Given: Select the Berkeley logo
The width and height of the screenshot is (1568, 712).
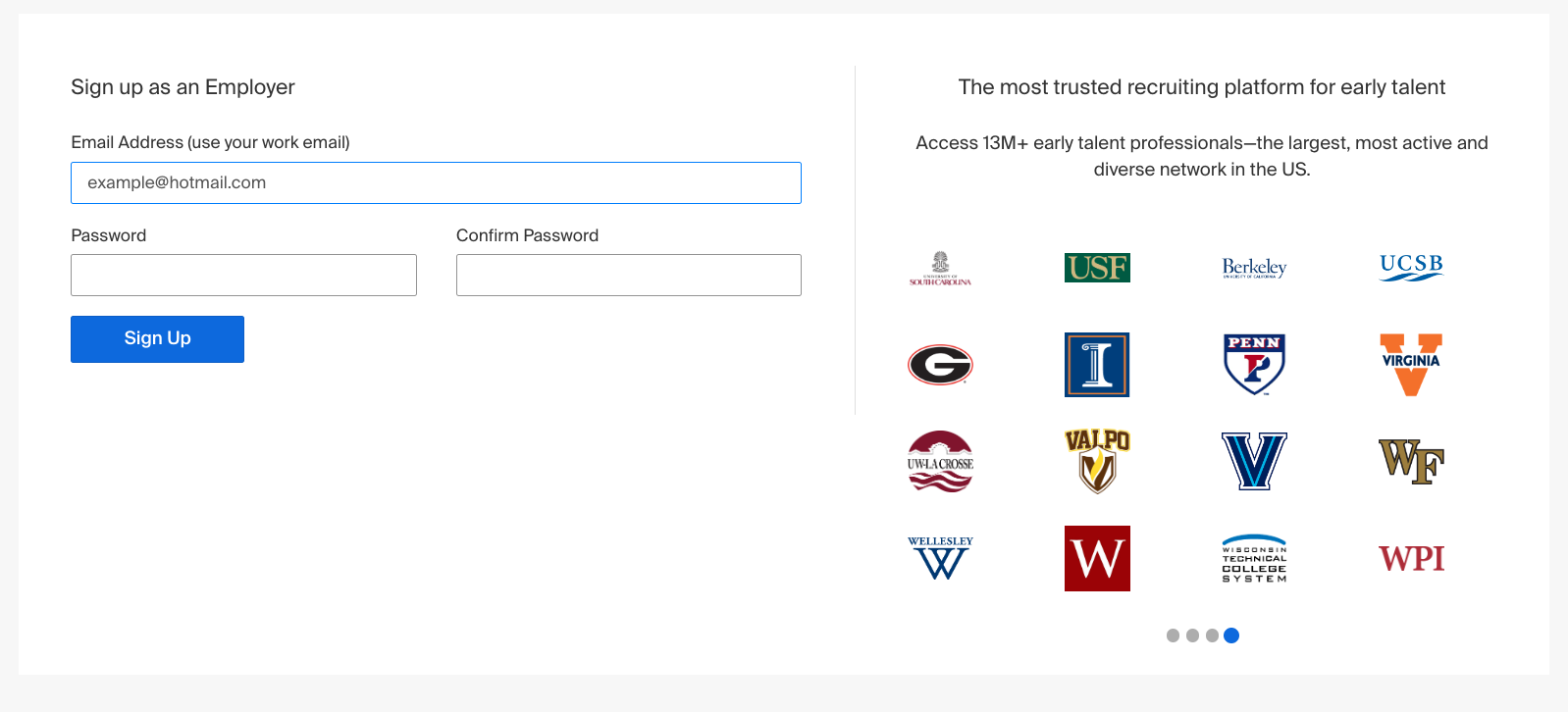Looking at the screenshot, I should 1254,267.
